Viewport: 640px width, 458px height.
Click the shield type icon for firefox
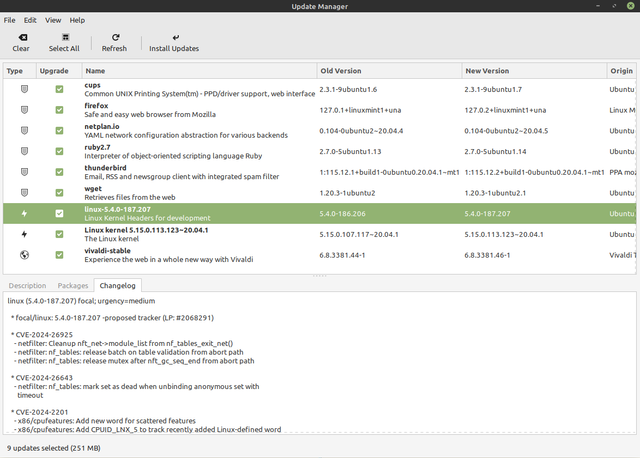tap(24, 110)
